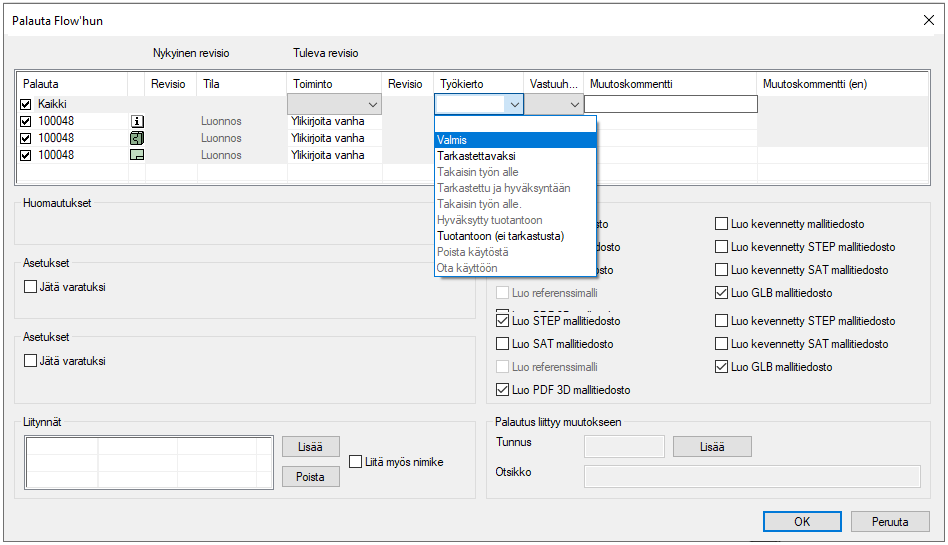Expand the Vastuuhenkilö dropdown in Kaikki row
The height and width of the screenshot is (545, 948).
[574, 104]
